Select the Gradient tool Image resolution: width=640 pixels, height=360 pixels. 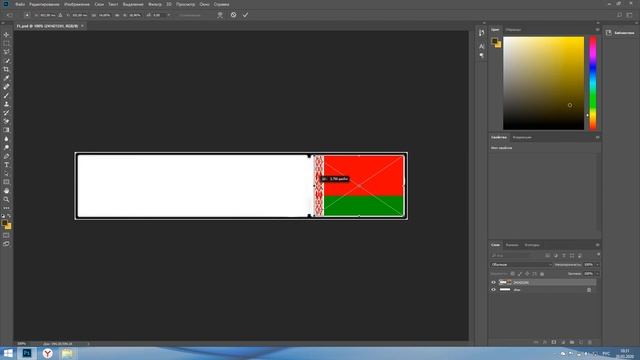[6, 130]
